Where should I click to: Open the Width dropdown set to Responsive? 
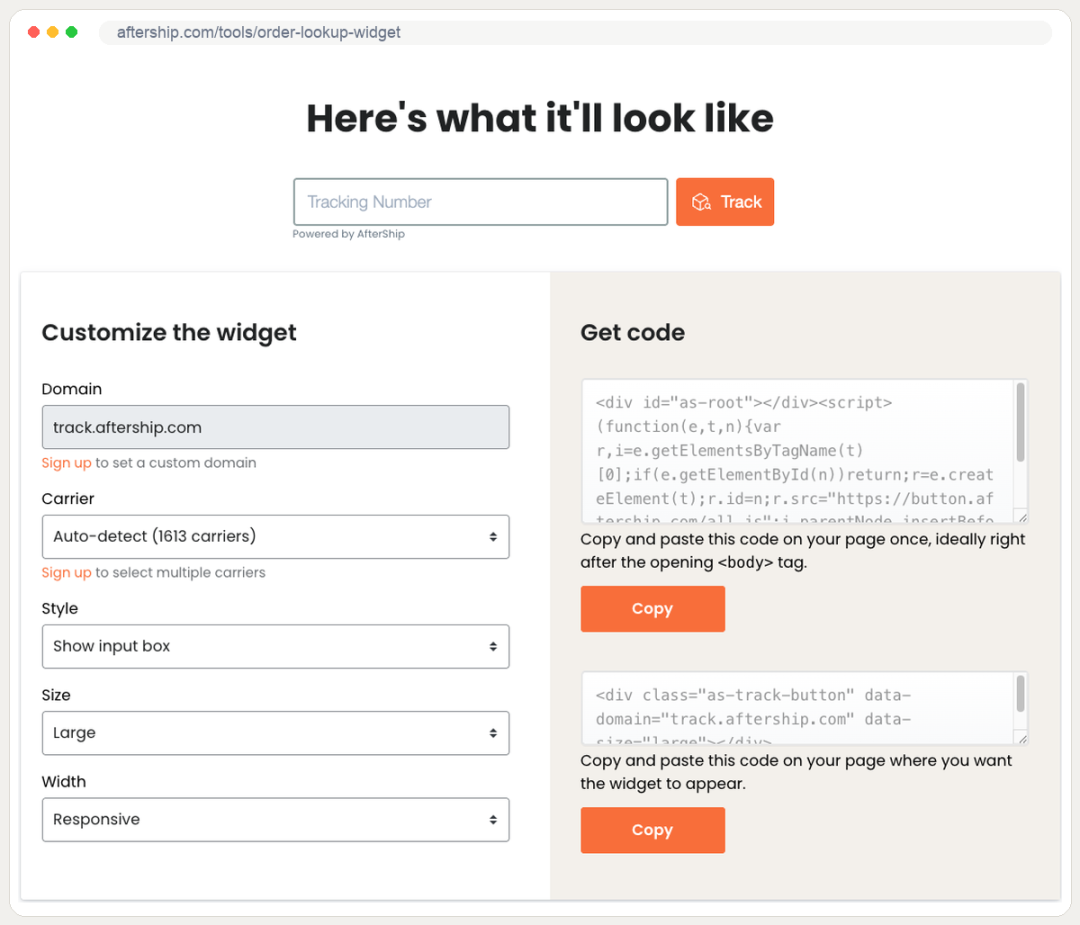[x=276, y=820]
